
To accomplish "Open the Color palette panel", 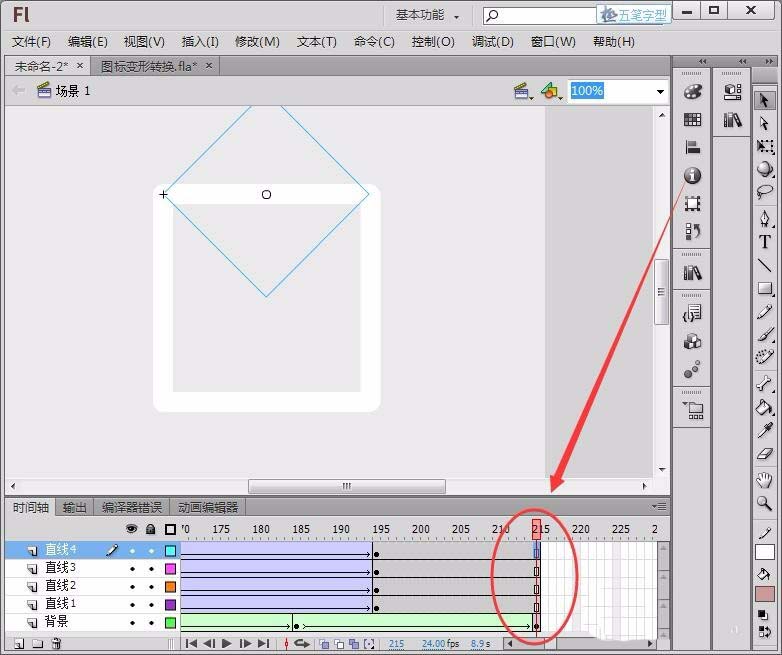I will [x=692, y=92].
